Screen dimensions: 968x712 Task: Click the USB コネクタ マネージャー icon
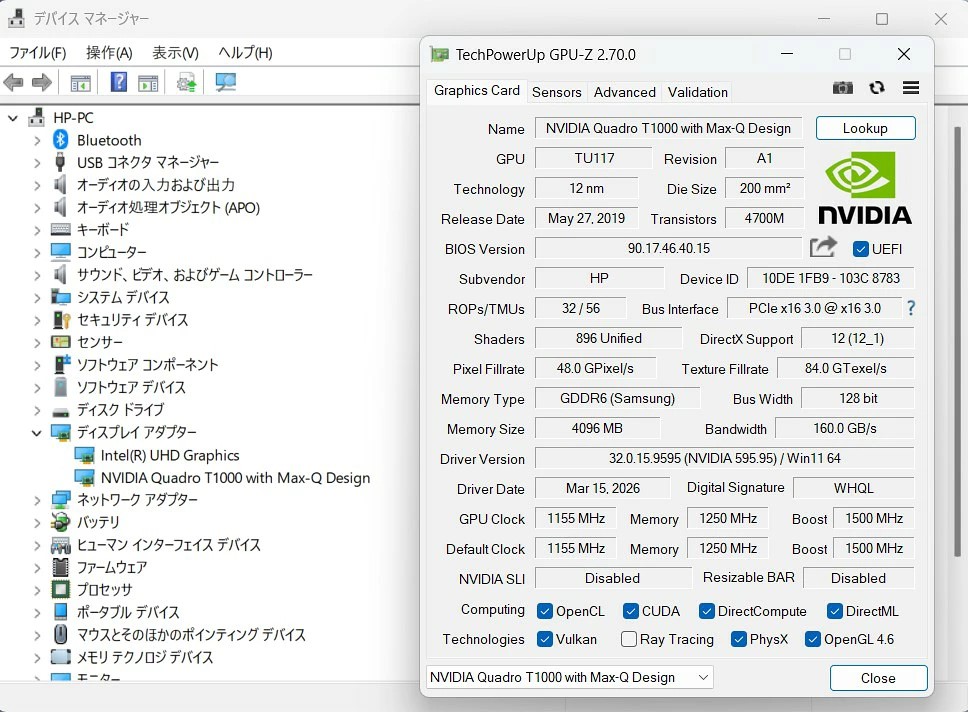coord(60,162)
